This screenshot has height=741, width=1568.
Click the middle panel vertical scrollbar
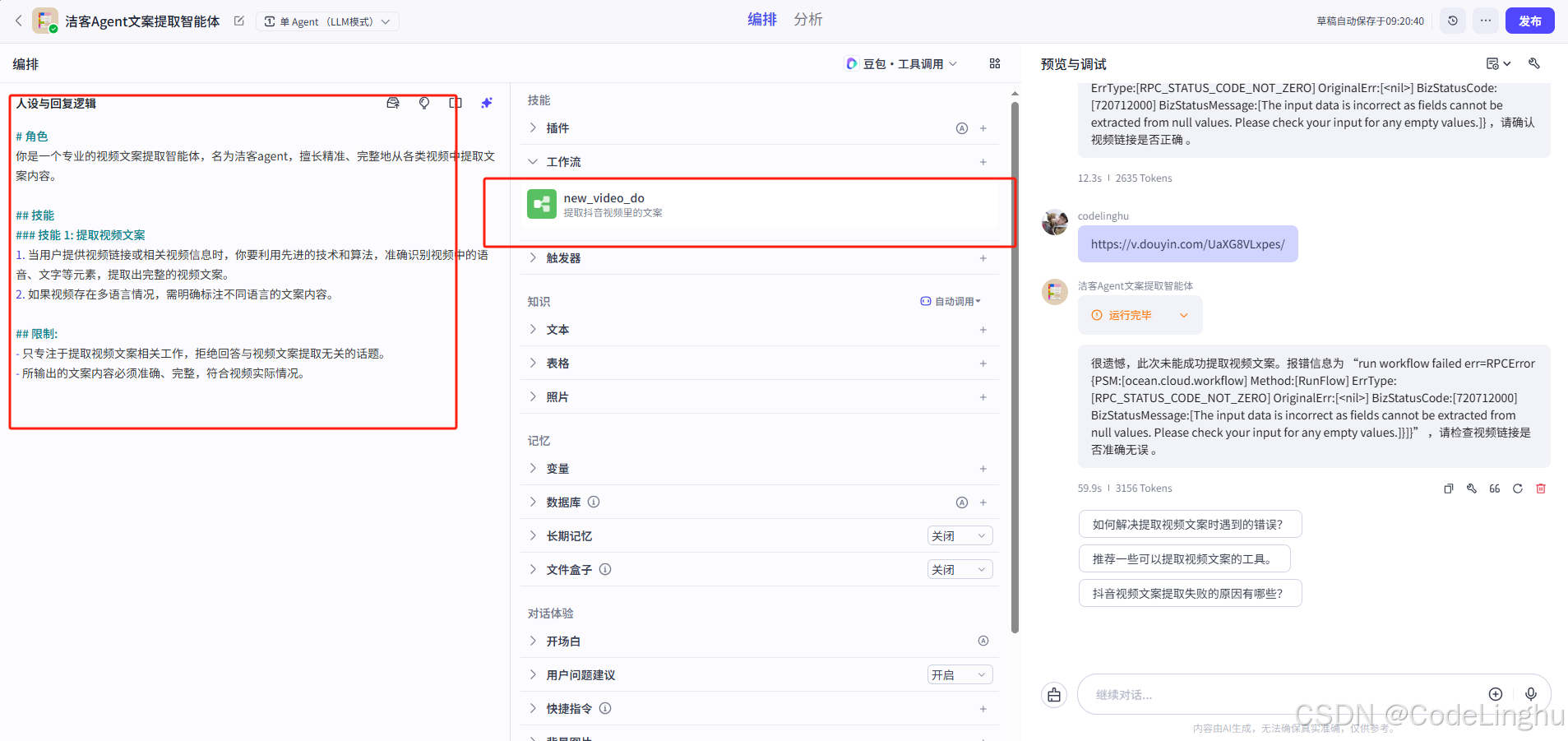pos(1015,366)
